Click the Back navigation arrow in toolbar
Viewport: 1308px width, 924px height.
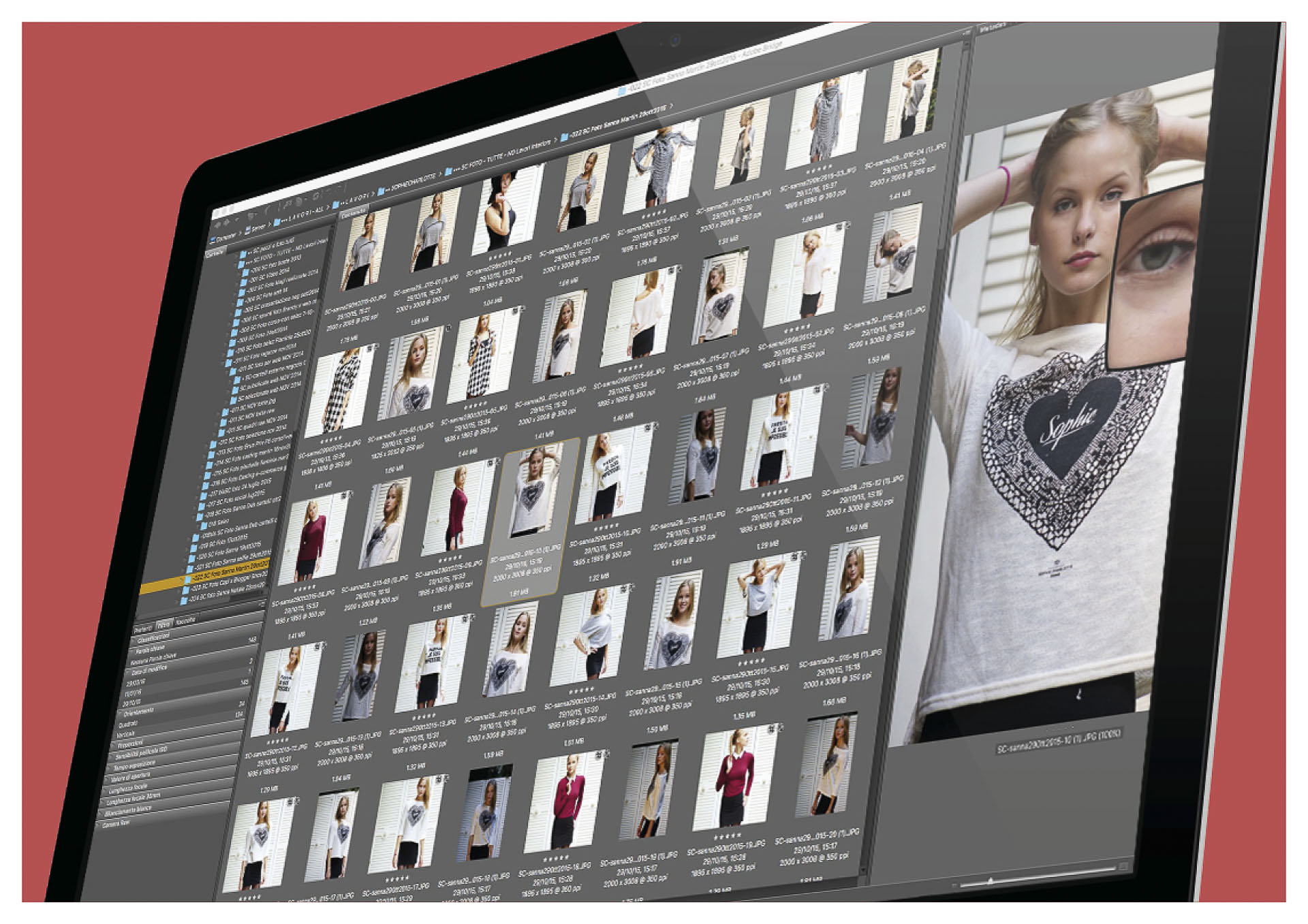217,225
